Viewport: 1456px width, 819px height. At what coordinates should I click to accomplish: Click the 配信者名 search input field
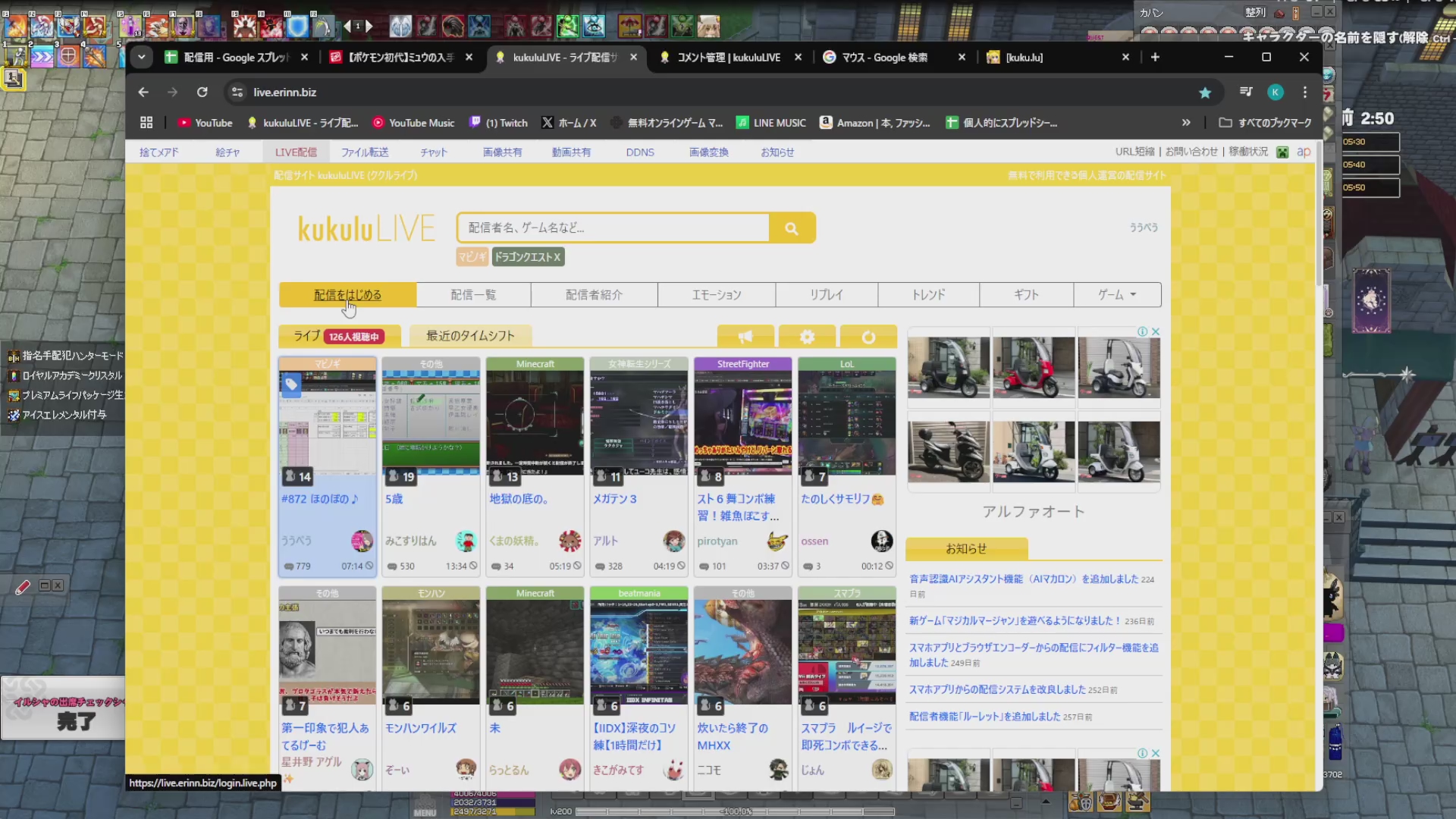613,228
